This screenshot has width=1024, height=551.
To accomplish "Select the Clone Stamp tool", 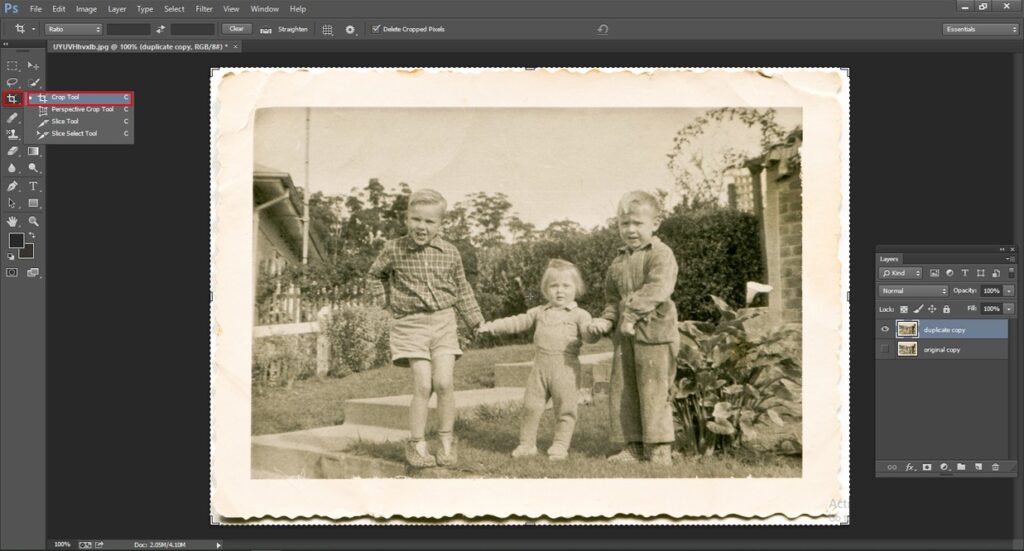I will pyautogui.click(x=12, y=134).
